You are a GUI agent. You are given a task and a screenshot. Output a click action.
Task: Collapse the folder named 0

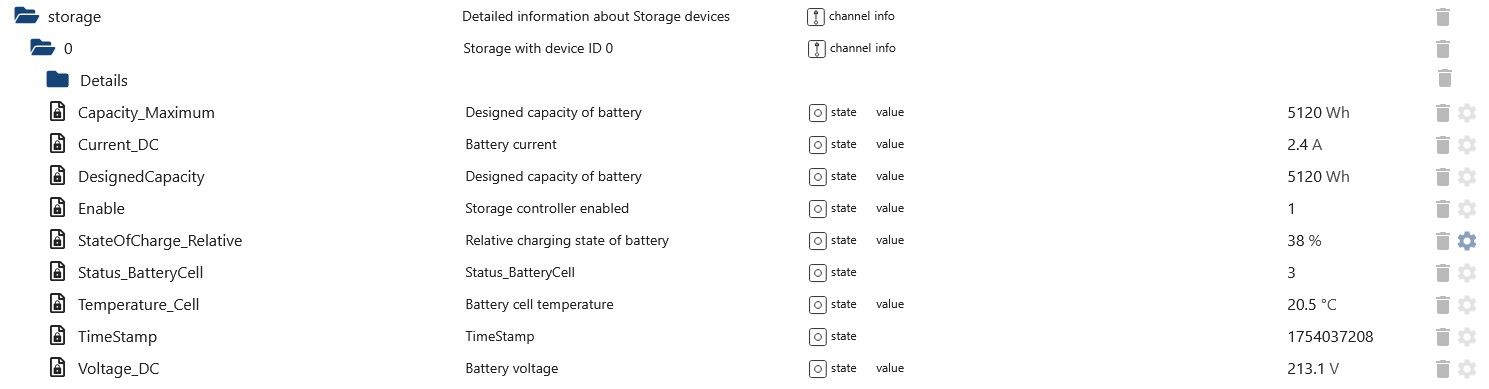(41, 48)
